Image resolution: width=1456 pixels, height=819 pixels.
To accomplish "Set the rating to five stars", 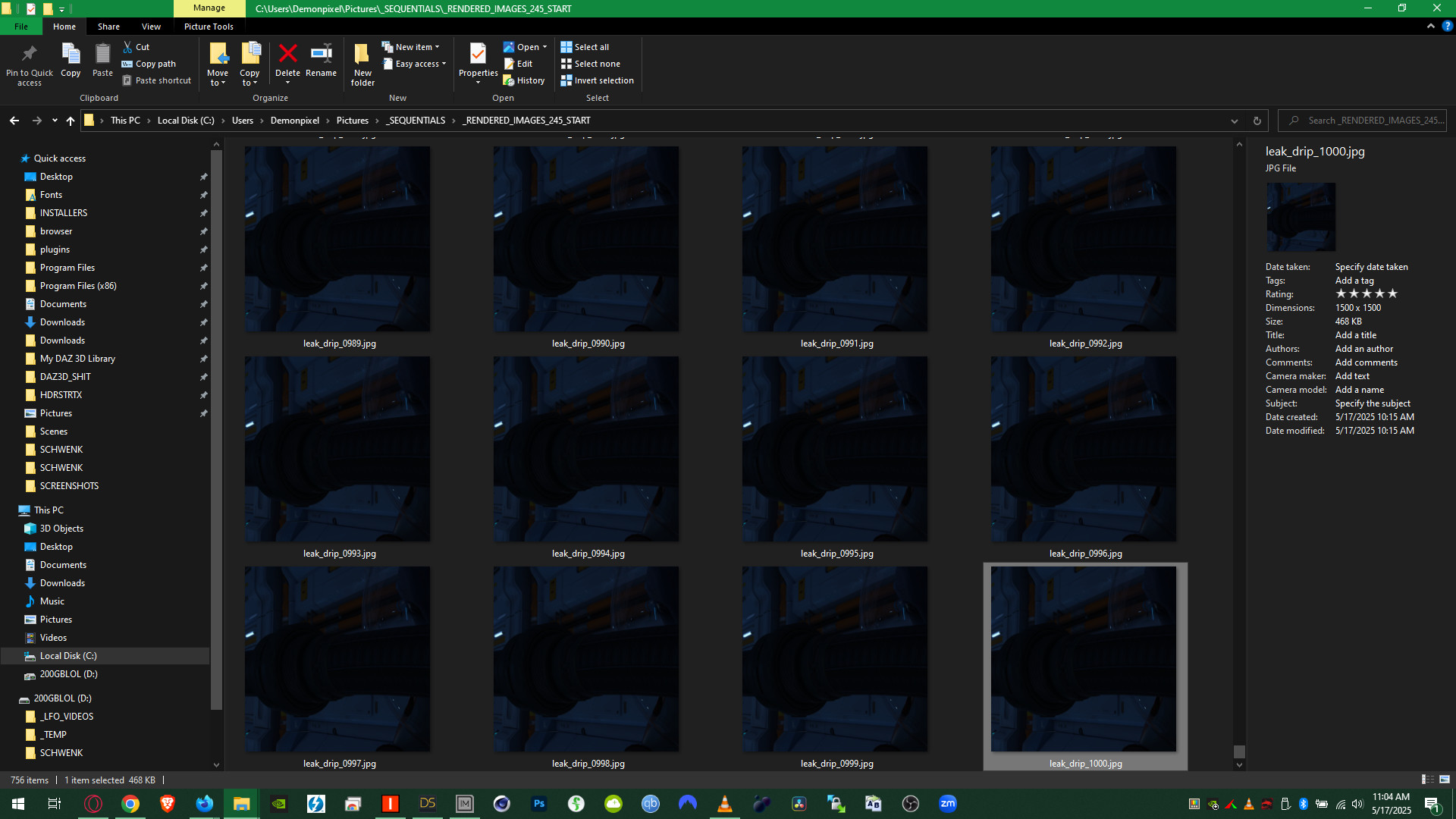I will 1392,293.
